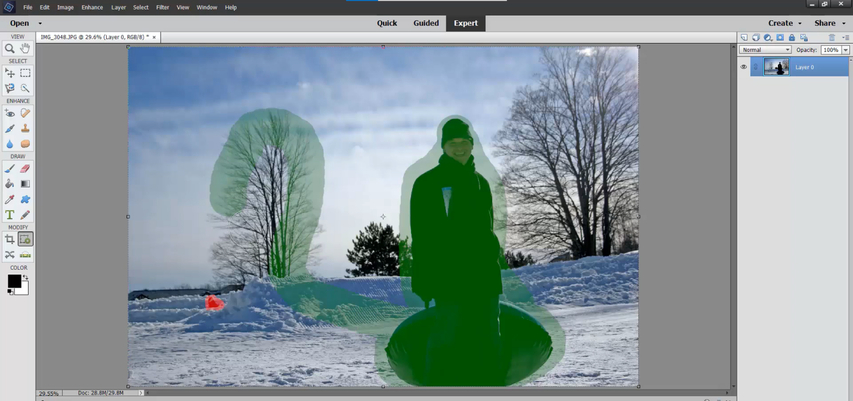Activate the Horizontal Type tool
Viewport: 853px width, 401px height.
pyautogui.click(x=9, y=215)
